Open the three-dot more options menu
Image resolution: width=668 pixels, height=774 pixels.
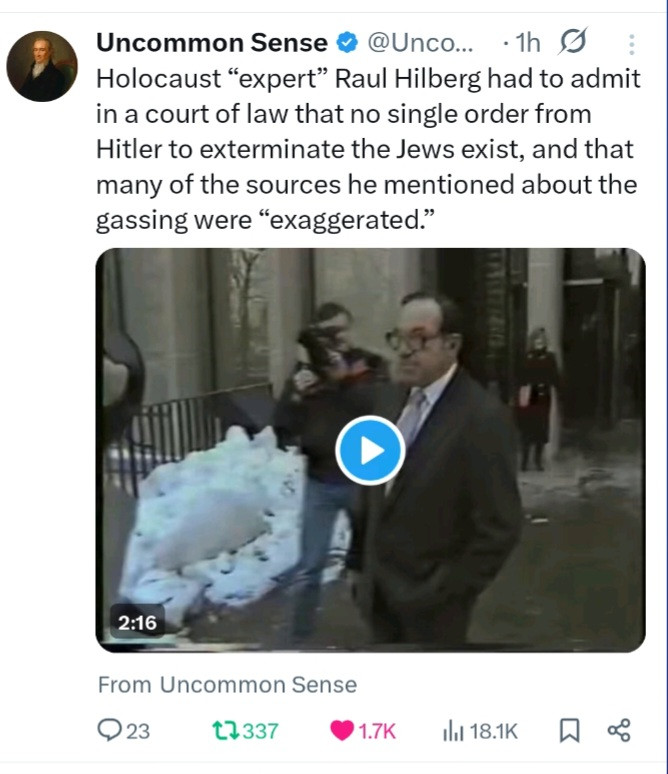pos(630,44)
